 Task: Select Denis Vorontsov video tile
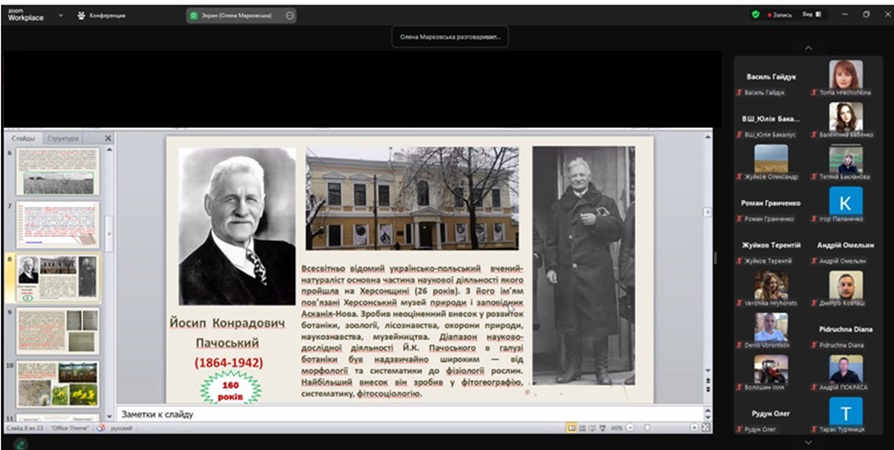click(771, 330)
